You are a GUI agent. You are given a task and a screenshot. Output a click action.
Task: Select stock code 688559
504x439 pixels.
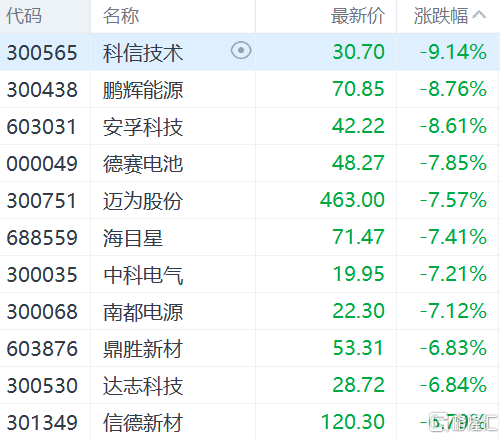point(42,238)
